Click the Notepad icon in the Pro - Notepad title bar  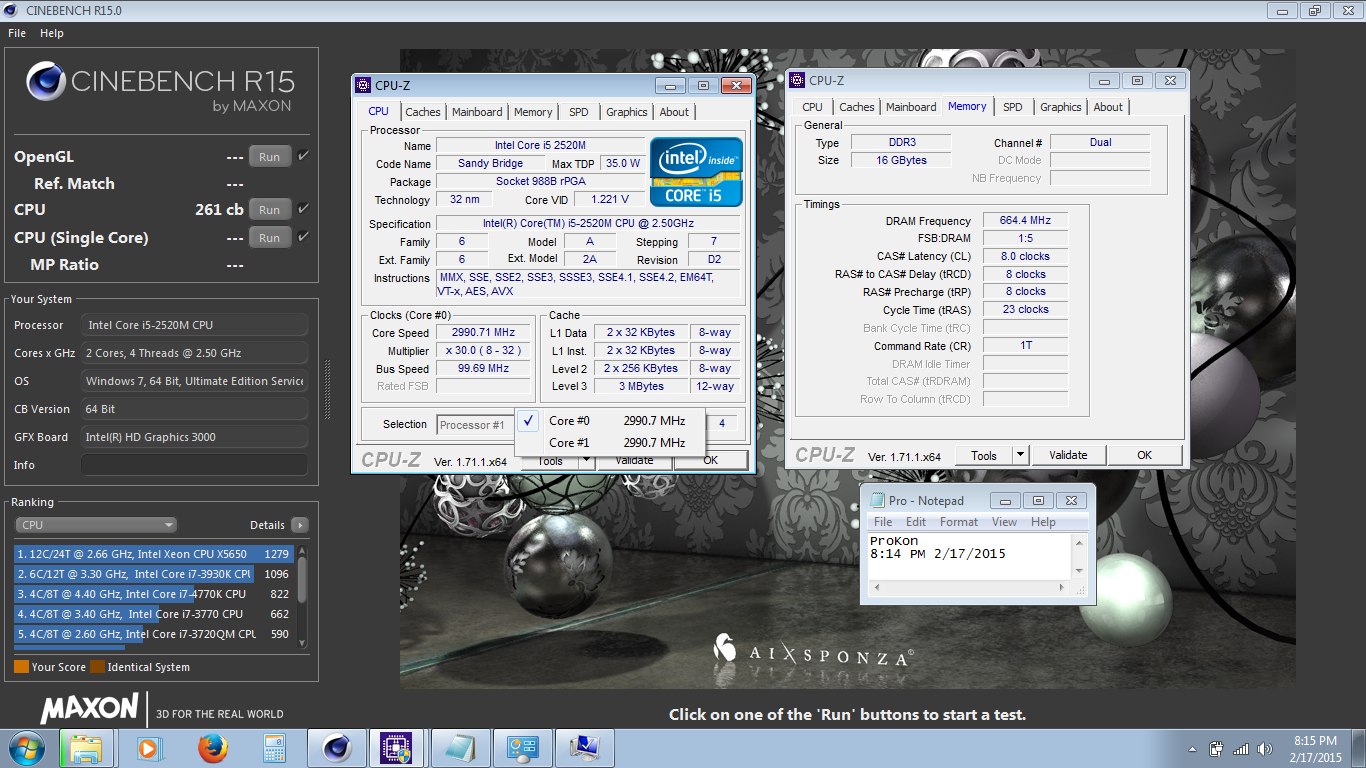pyautogui.click(x=877, y=500)
